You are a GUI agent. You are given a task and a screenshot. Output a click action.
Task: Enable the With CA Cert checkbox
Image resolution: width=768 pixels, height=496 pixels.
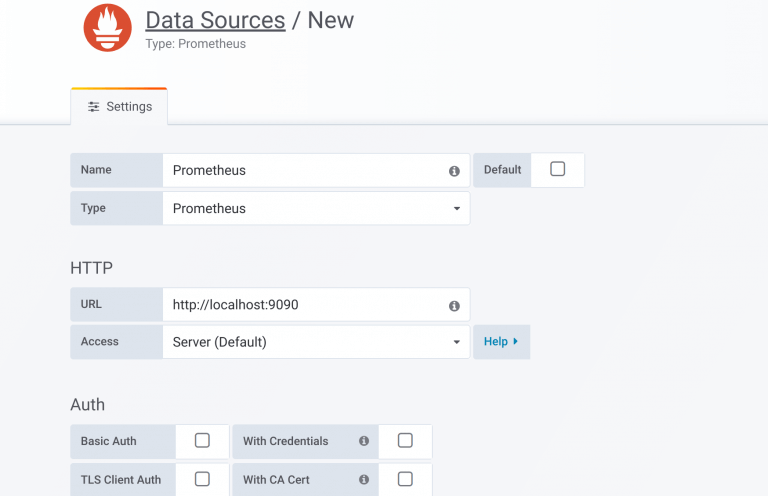tap(405, 479)
